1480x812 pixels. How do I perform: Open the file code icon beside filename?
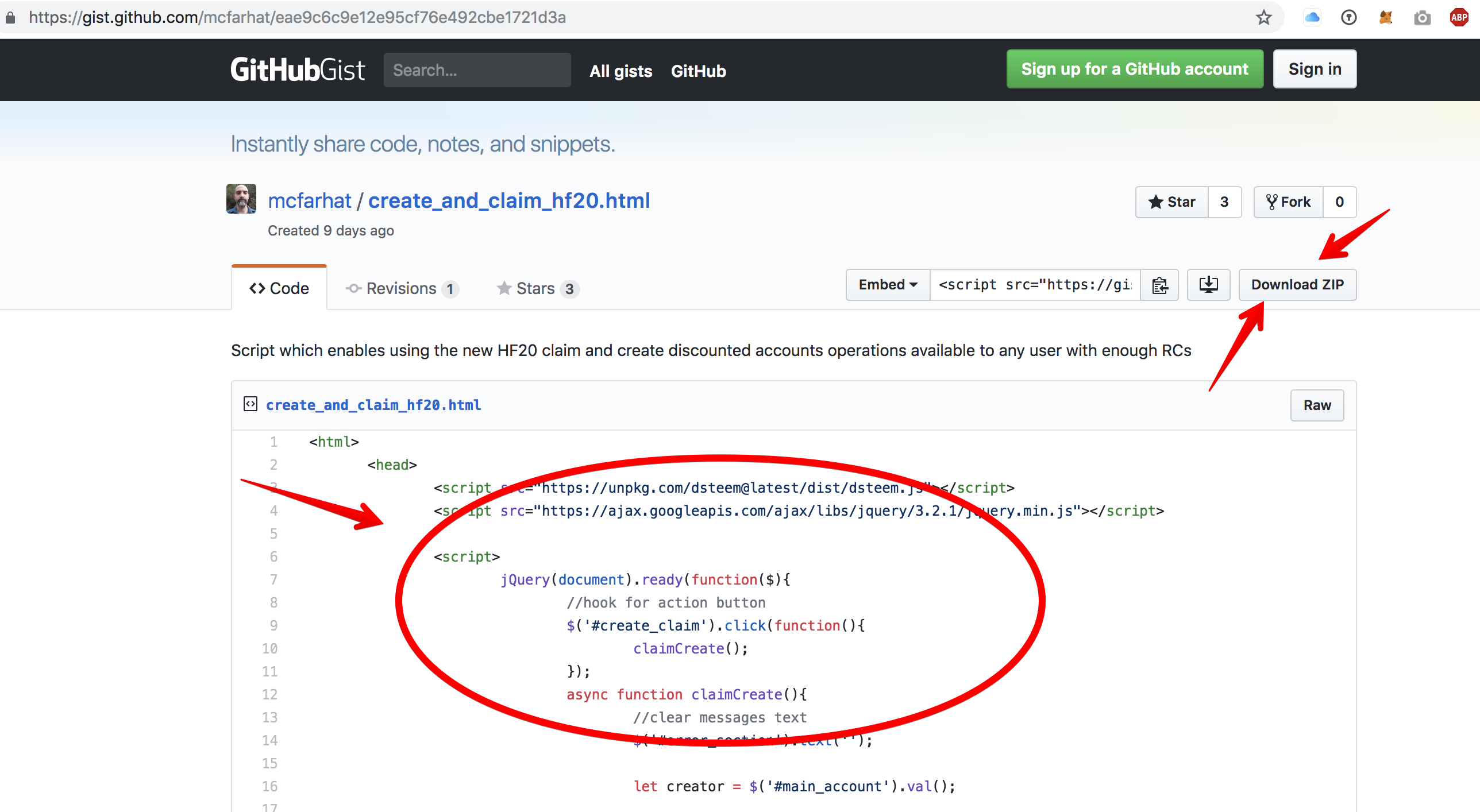(250, 404)
